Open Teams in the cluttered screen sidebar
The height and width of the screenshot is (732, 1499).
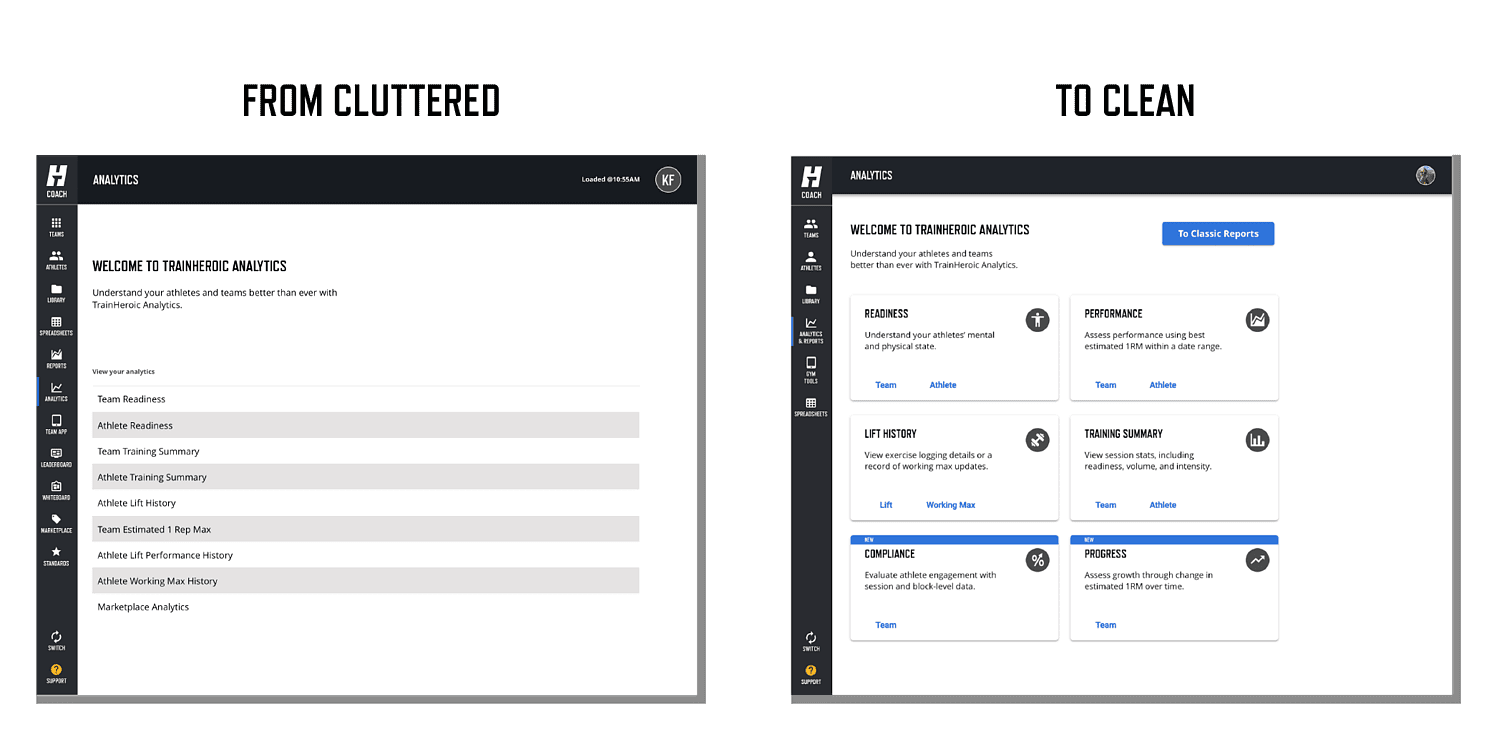click(x=56, y=227)
